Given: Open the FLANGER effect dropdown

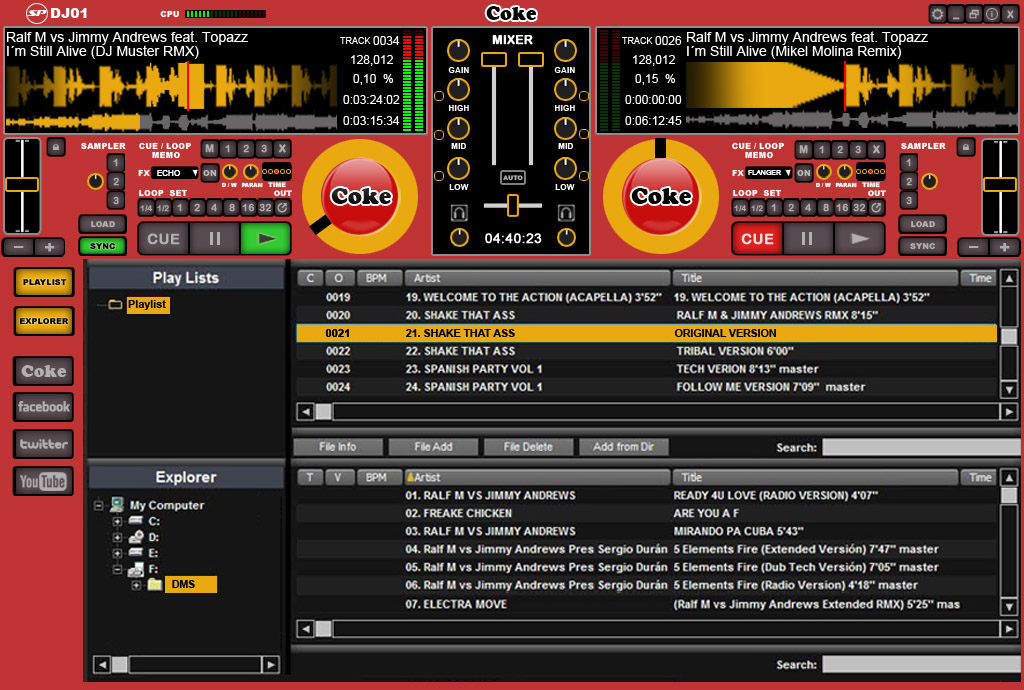Looking at the screenshot, I should [769, 173].
